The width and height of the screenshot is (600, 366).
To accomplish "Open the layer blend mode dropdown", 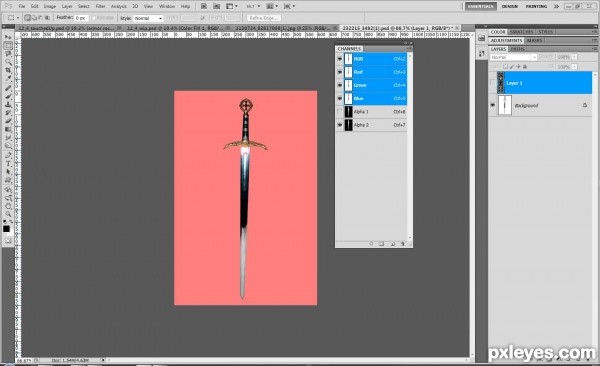I will point(514,57).
